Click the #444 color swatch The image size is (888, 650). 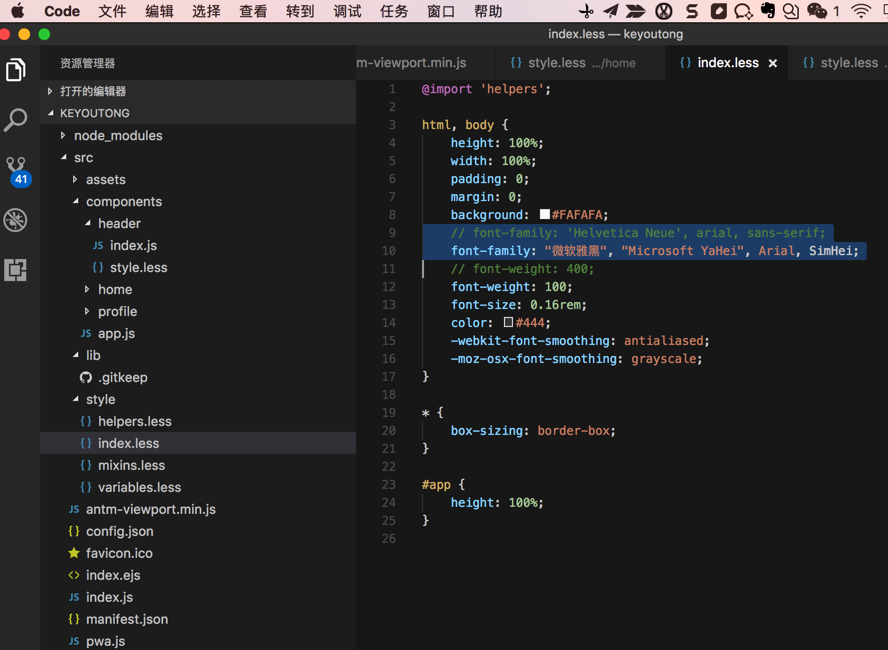pos(509,323)
